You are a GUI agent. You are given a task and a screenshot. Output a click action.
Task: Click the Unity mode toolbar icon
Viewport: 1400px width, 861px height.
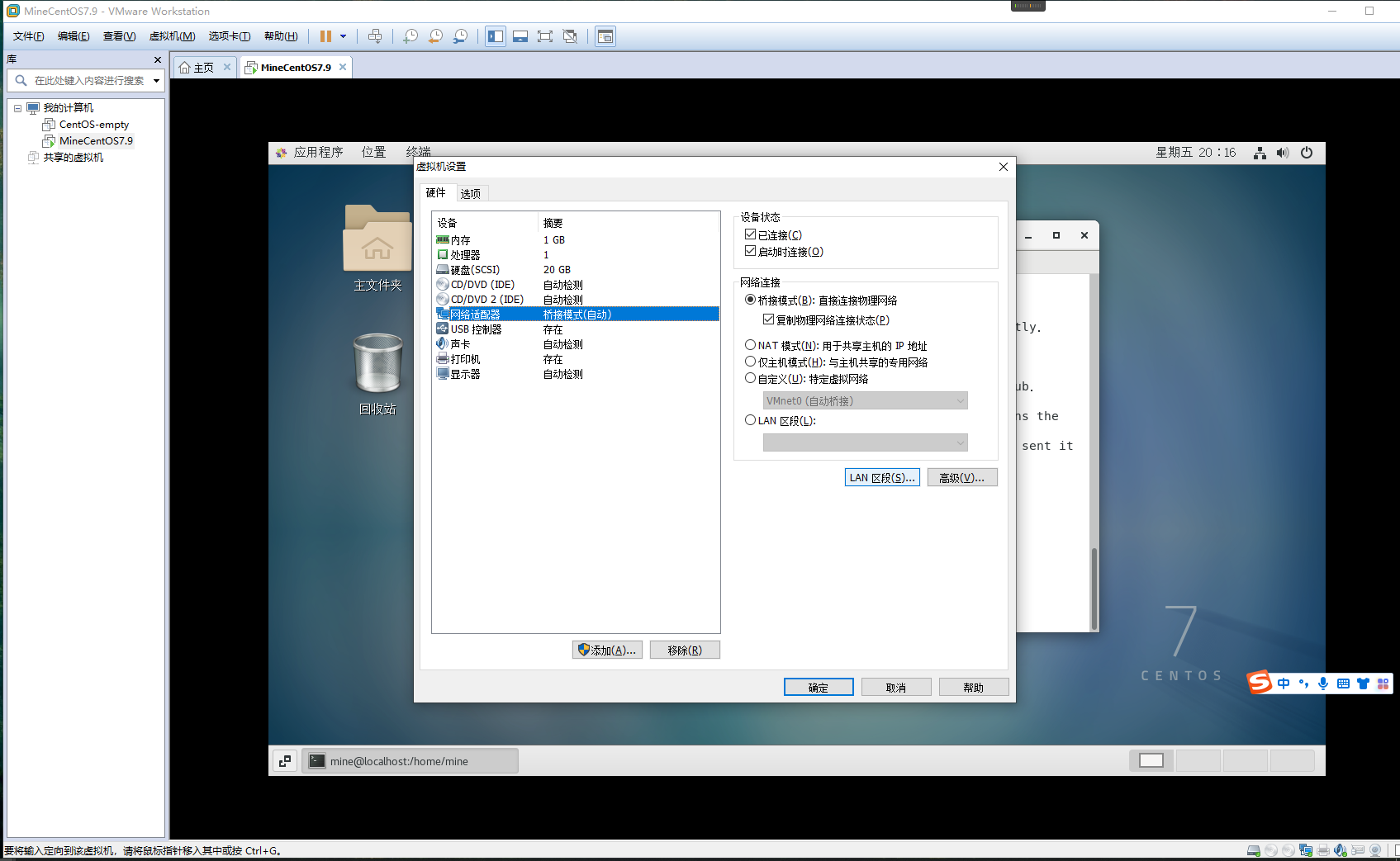pyautogui.click(x=570, y=36)
